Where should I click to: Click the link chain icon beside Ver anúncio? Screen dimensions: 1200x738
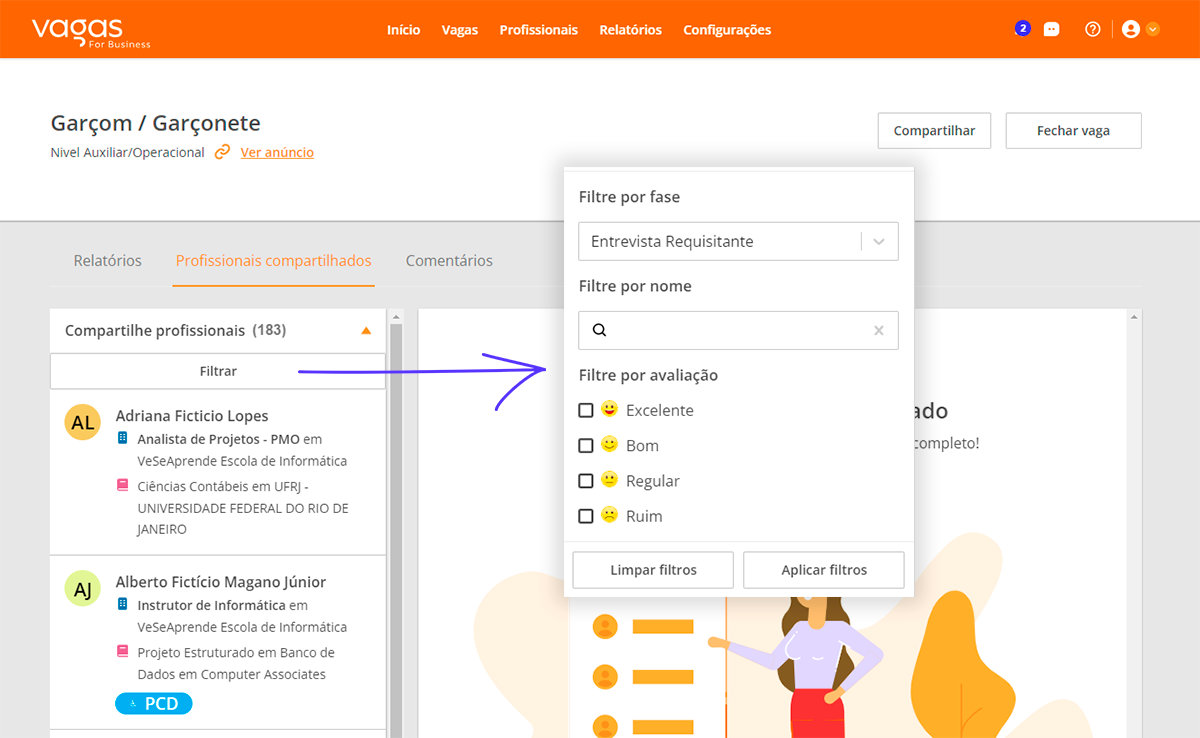point(223,152)
